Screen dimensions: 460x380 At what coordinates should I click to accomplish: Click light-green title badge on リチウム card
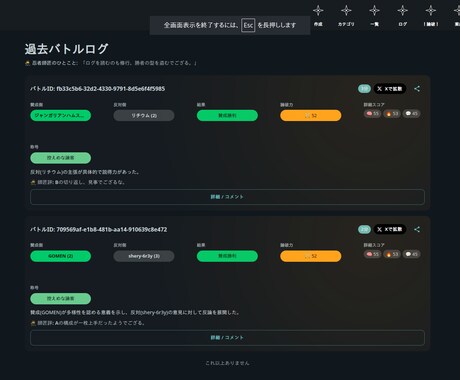(61, 158)
